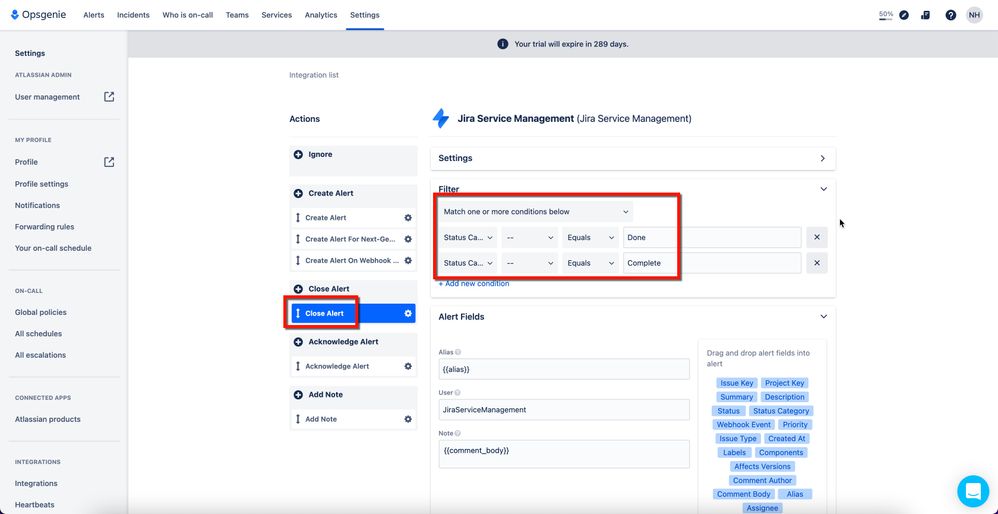Click the trial info icon
Screen dimensions: 998x514
(x=502, y=44)
